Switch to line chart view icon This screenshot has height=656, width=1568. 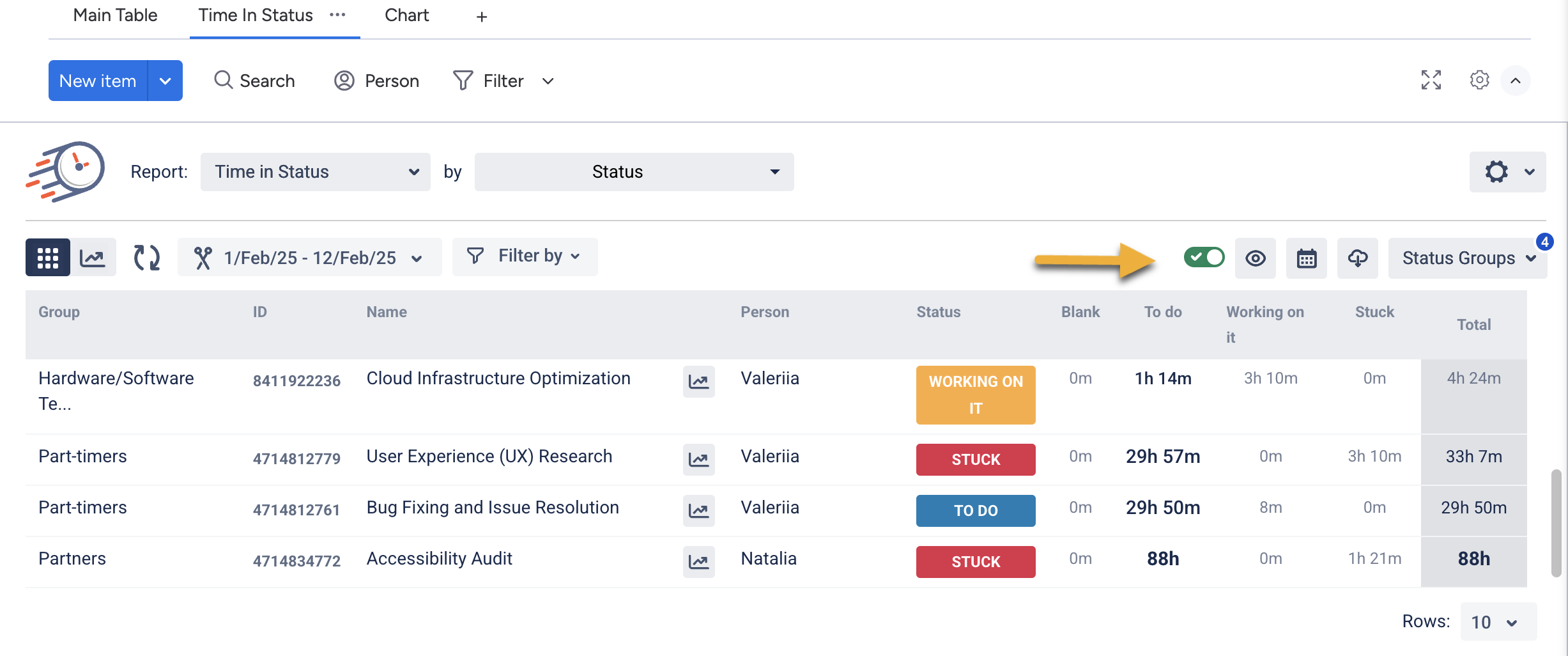click(x=93, y=258)
